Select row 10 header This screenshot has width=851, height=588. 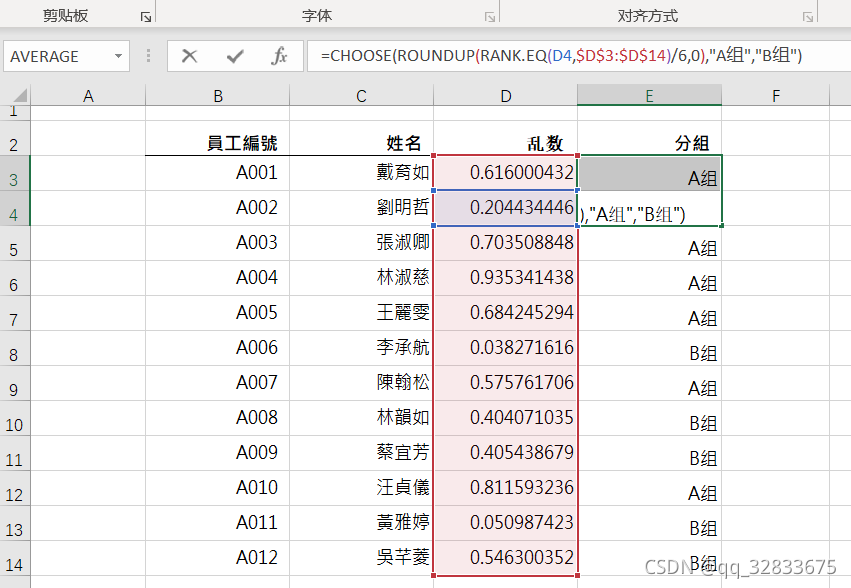coord(15,418)
